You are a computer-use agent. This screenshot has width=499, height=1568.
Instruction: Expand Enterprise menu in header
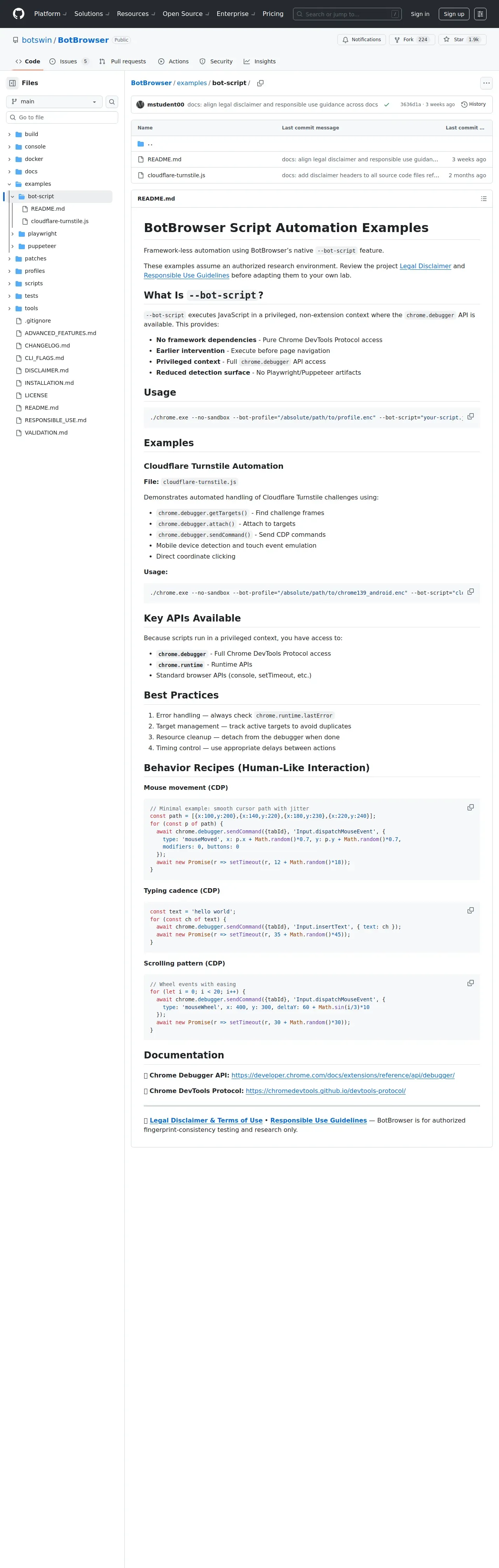pos(236,13)
